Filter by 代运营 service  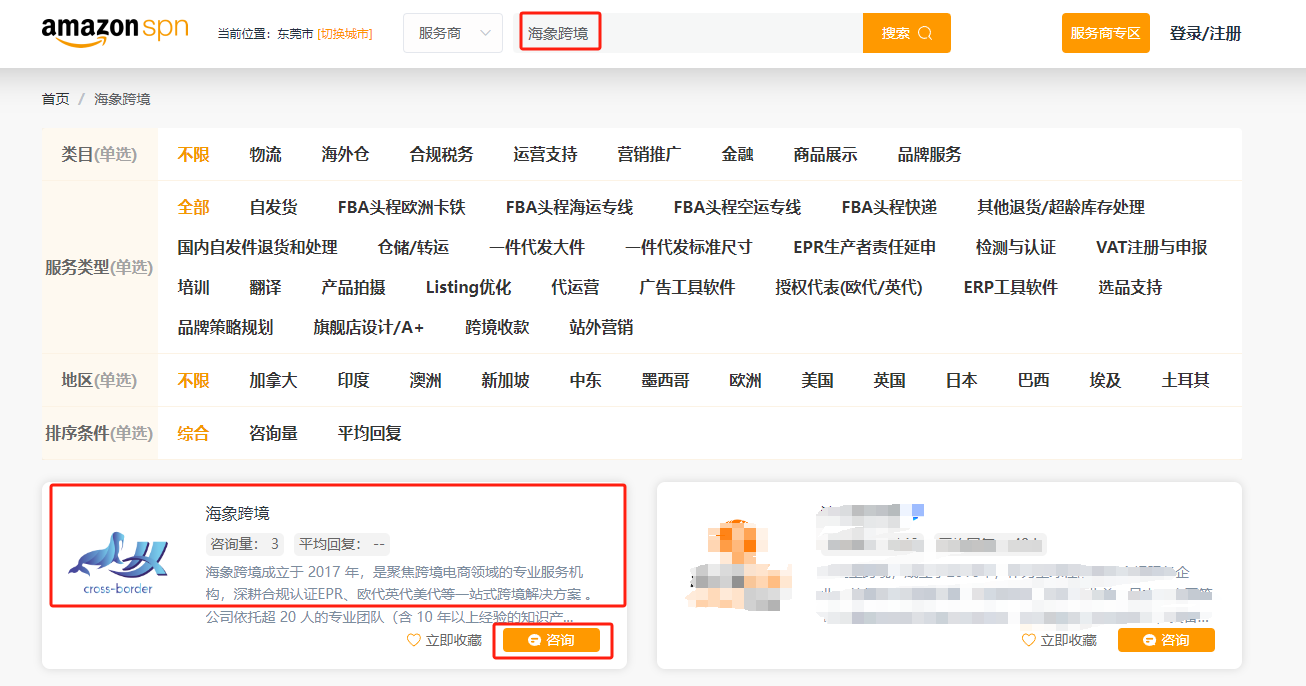click(x=576, y=287)
